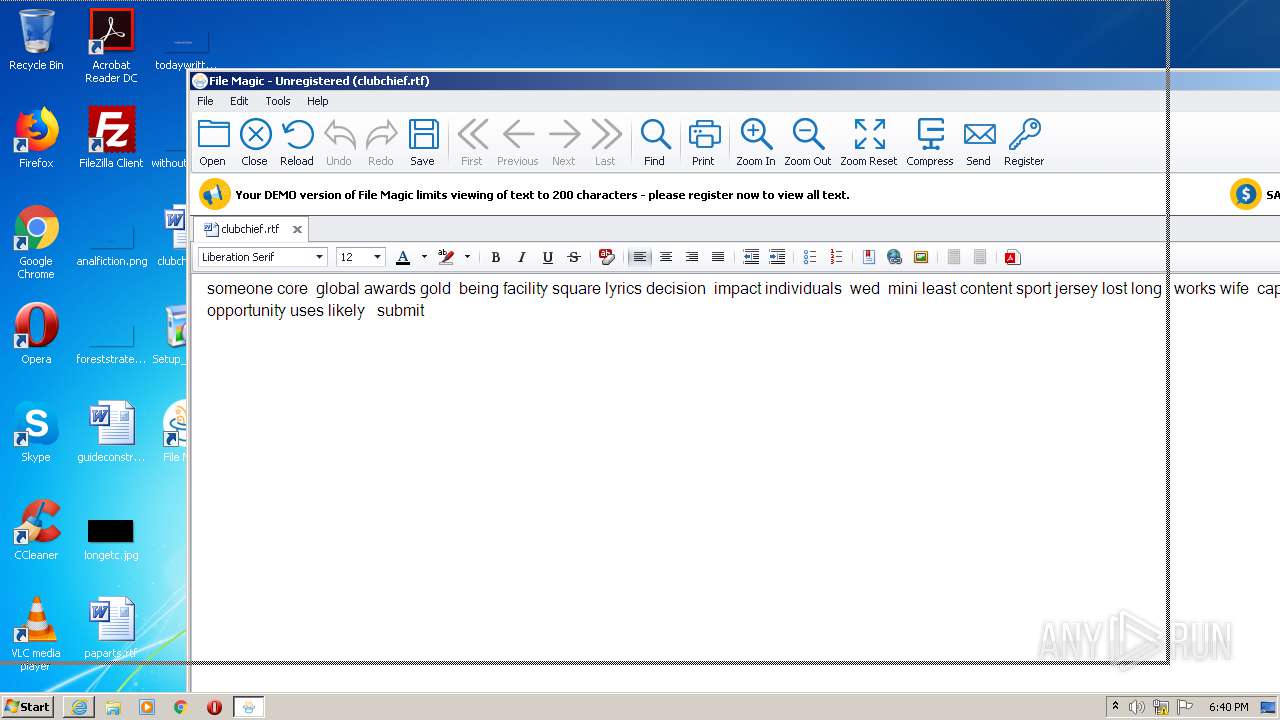Click the Start button
The width and height of the screenshot is (1280, 720).
tap(28, 707)
